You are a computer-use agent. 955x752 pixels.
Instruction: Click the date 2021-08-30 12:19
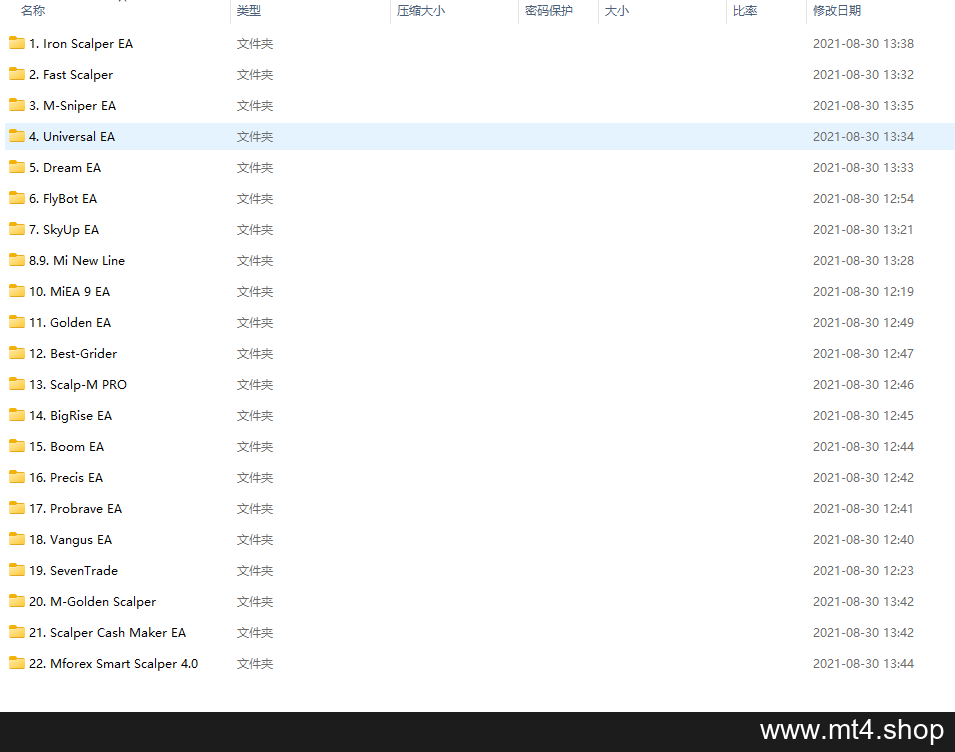(x=863, y=292)
